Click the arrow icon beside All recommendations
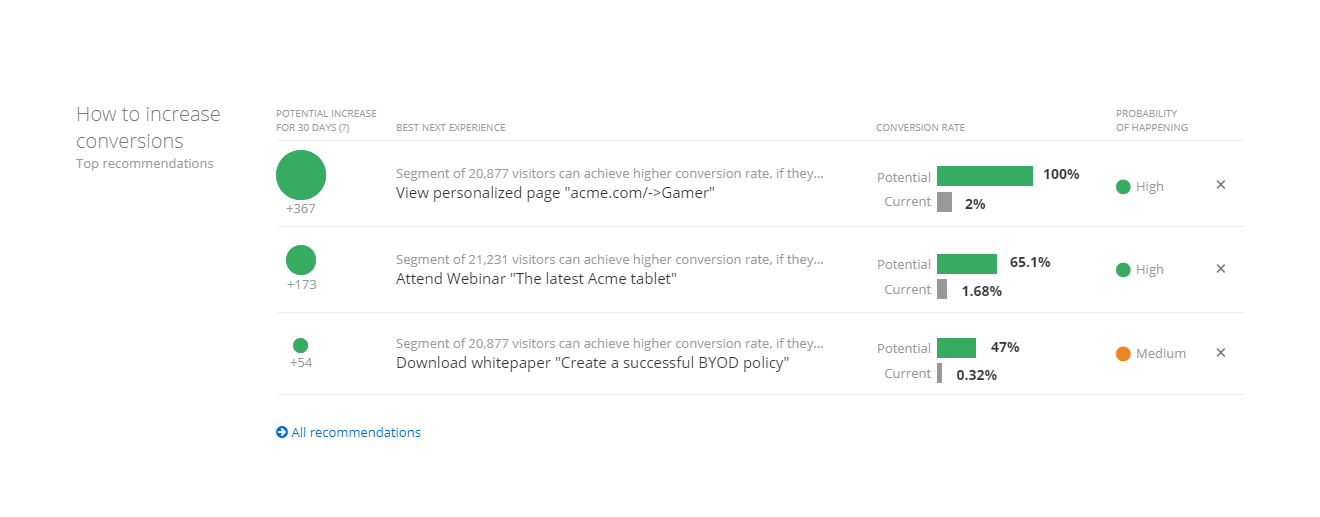Screen dimensions: 1320x517 (x=282, y=433)
